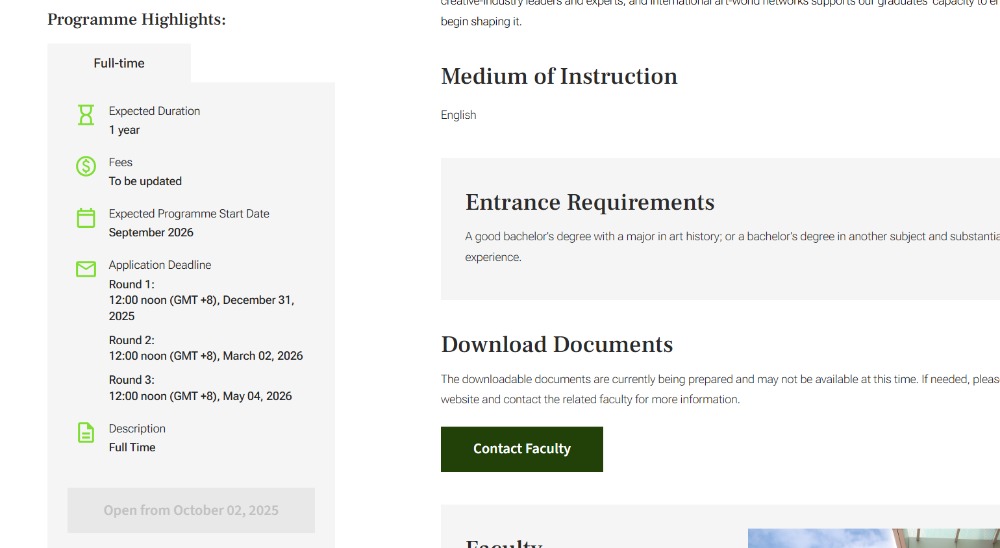Image resolution: width=1000 pixels, height=548 pixels.
Task: Click the English instruction language text
Action: [458, 115]
